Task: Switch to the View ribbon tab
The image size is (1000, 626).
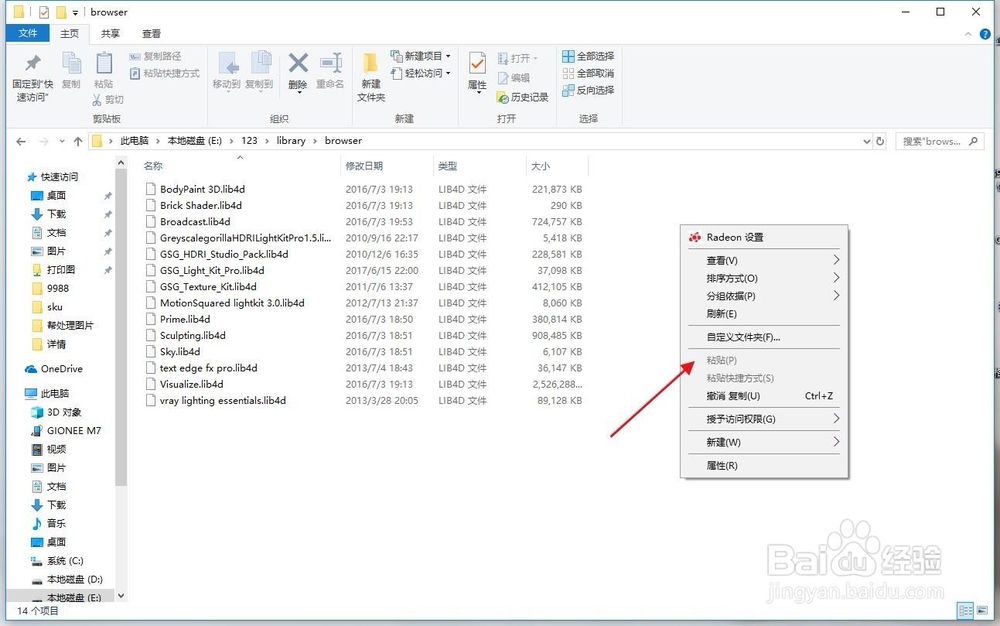Action: tap(151, 33)
